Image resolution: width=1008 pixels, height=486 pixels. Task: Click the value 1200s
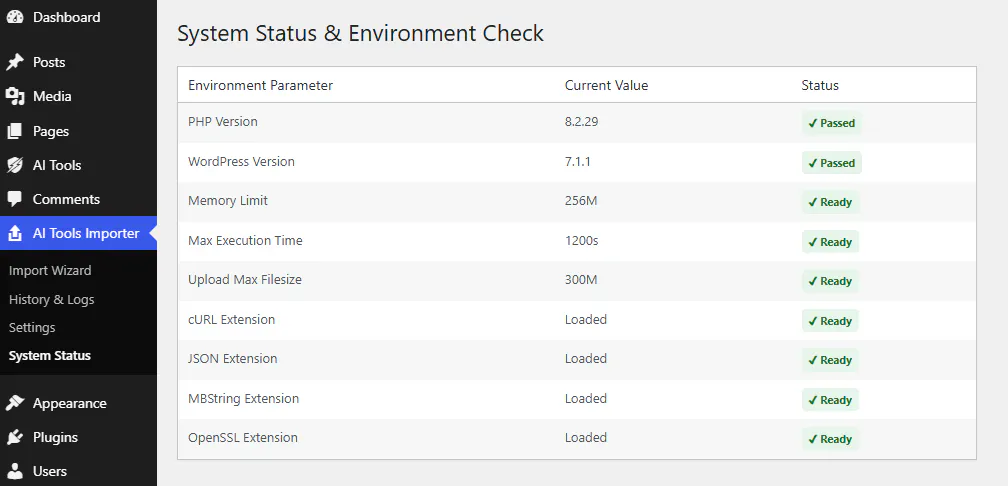click(x=581, y=240)
